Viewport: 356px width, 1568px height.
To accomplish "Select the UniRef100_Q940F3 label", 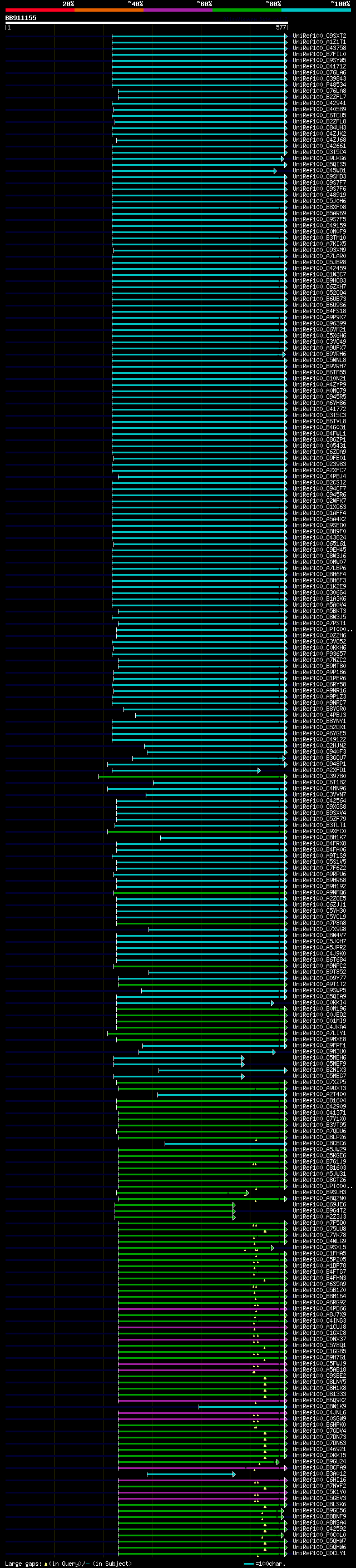I will pyautogui.click(x=319, y=752).
